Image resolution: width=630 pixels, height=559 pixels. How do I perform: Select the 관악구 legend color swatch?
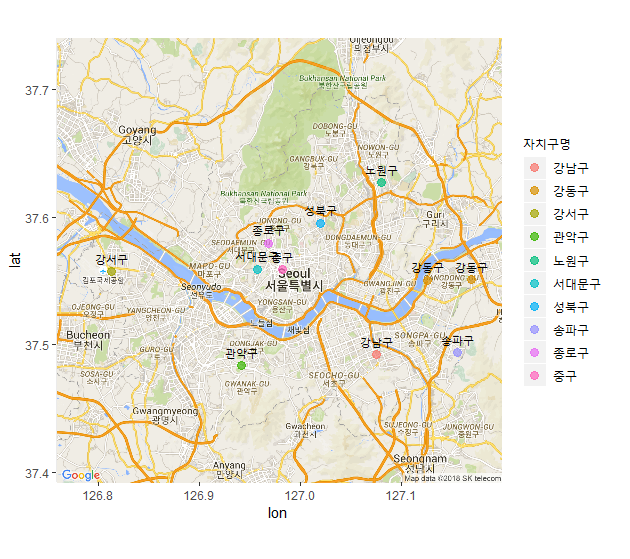[x=534, y=237]
